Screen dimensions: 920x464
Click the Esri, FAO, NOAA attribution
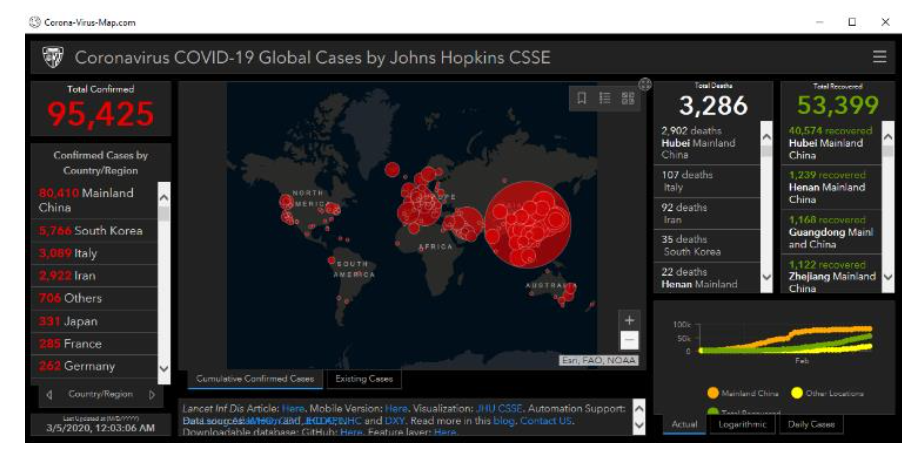point(598,360)
